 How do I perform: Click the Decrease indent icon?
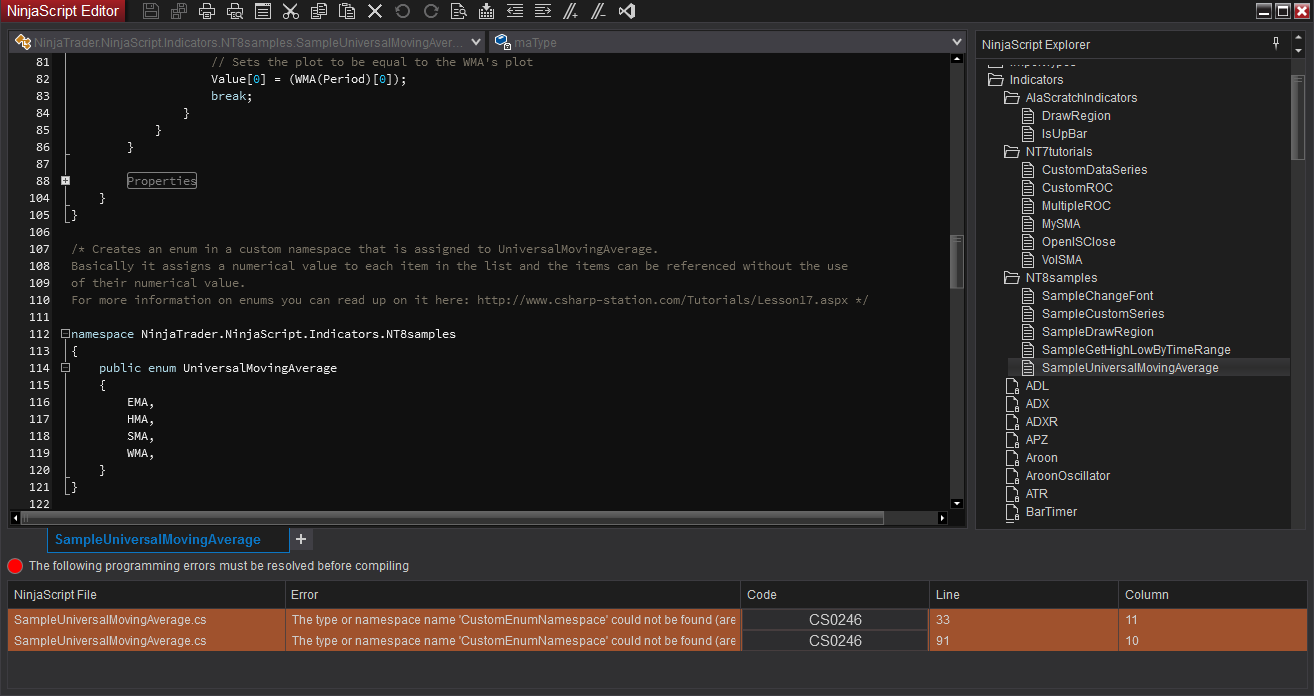coord(515,11)
